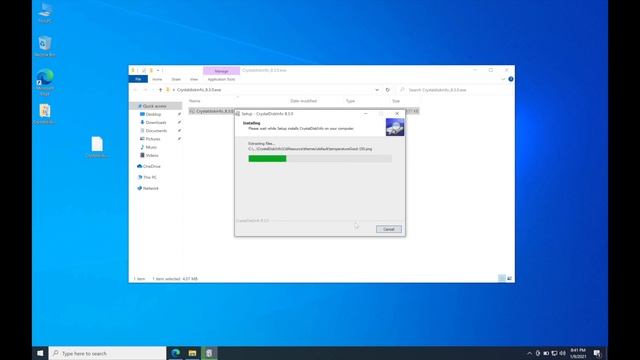640x360 pixels.
Task: Open Pictures in the navigation pane
Action: coord(153,139)
